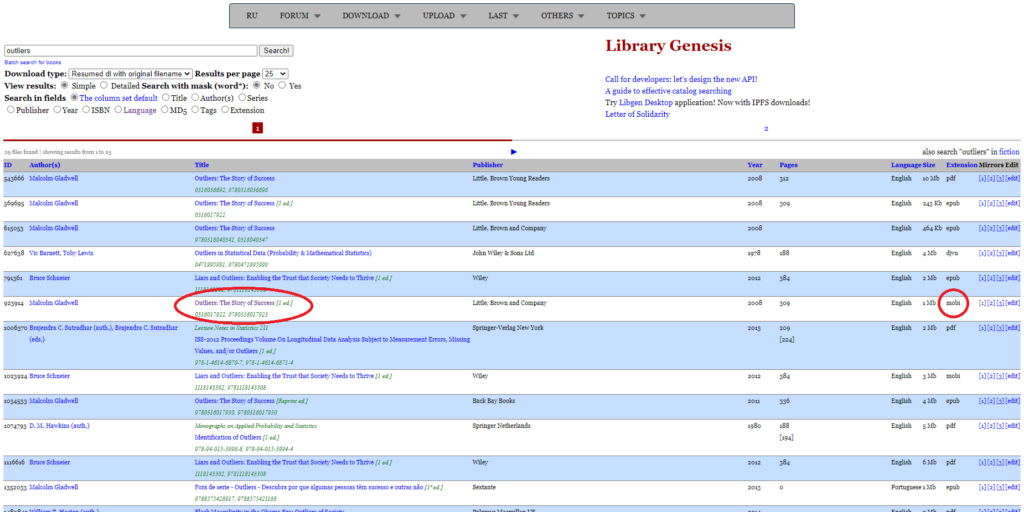Image resolution: width=1024 pixels, height=512 pixels.
Task: Sort results by ID column header
Action: pyautogui.click(x=8, y=165)
